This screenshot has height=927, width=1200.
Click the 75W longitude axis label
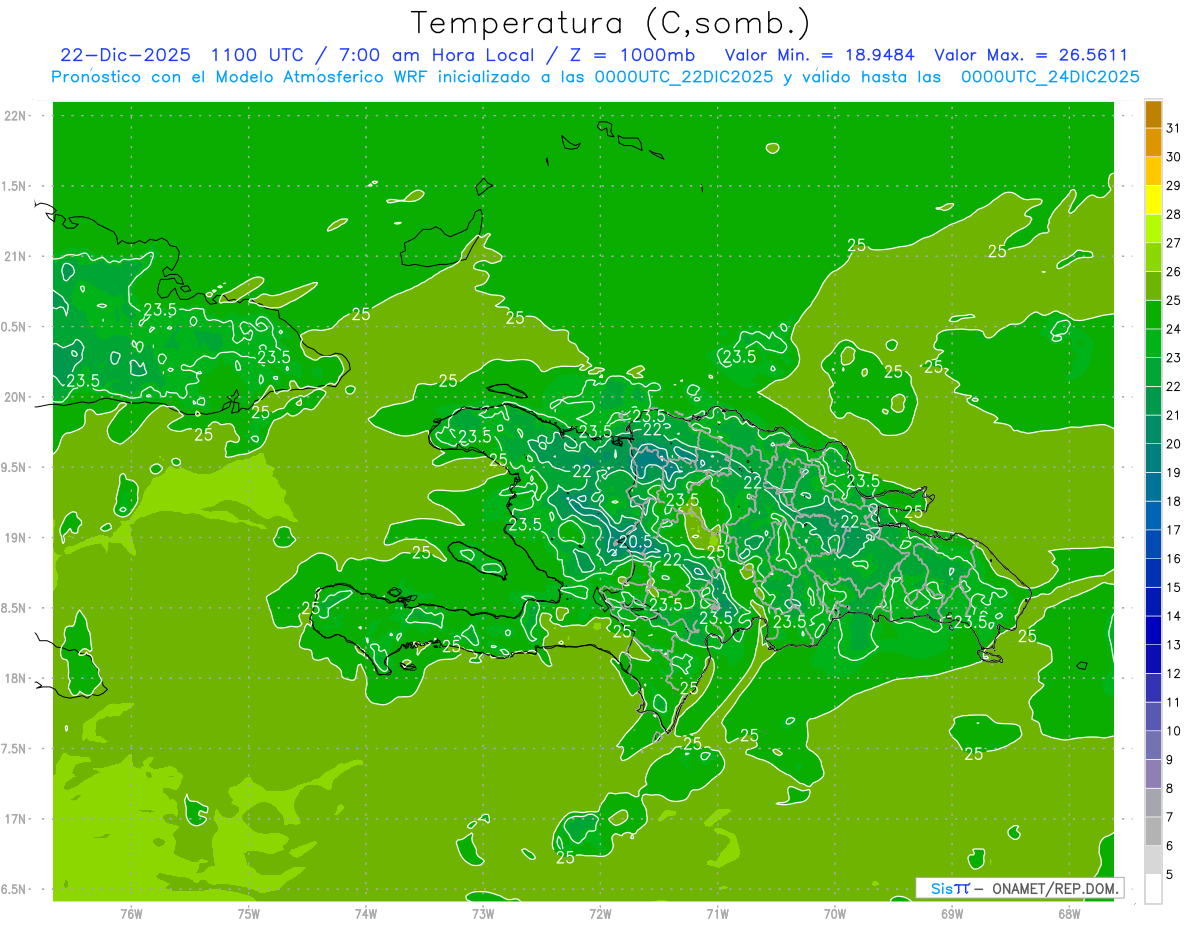(x=249, y=913)
